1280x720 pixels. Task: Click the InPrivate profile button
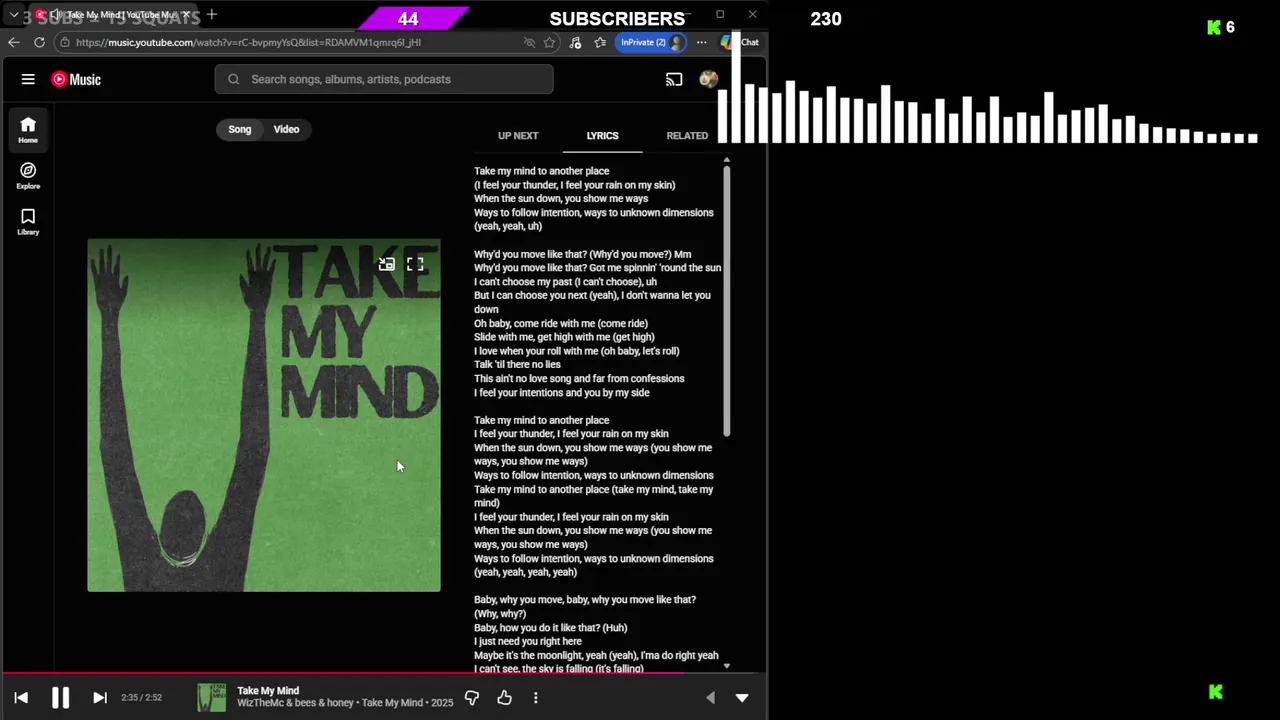coord(651,42)
